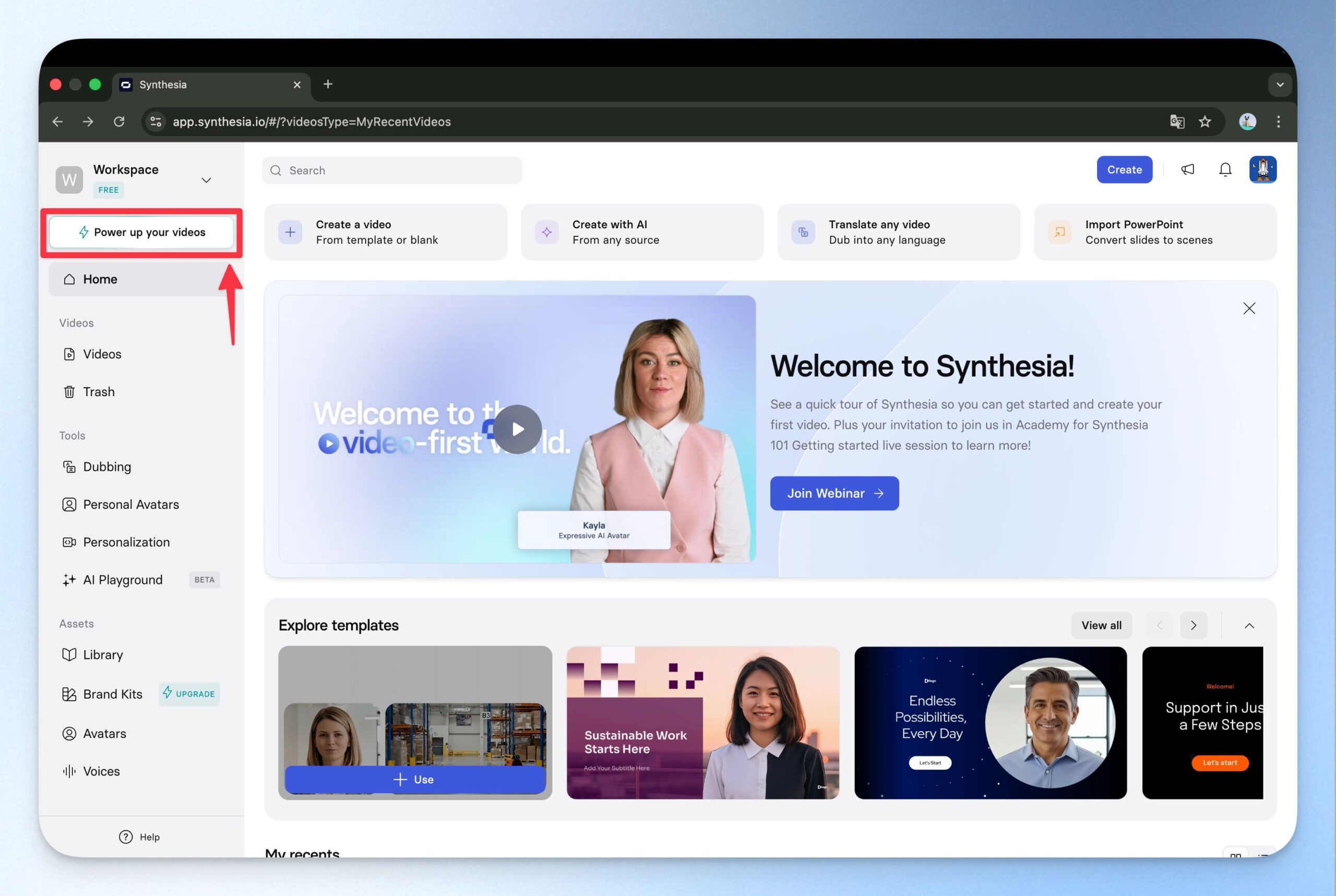Click the blue Create button

point(1124,170)
